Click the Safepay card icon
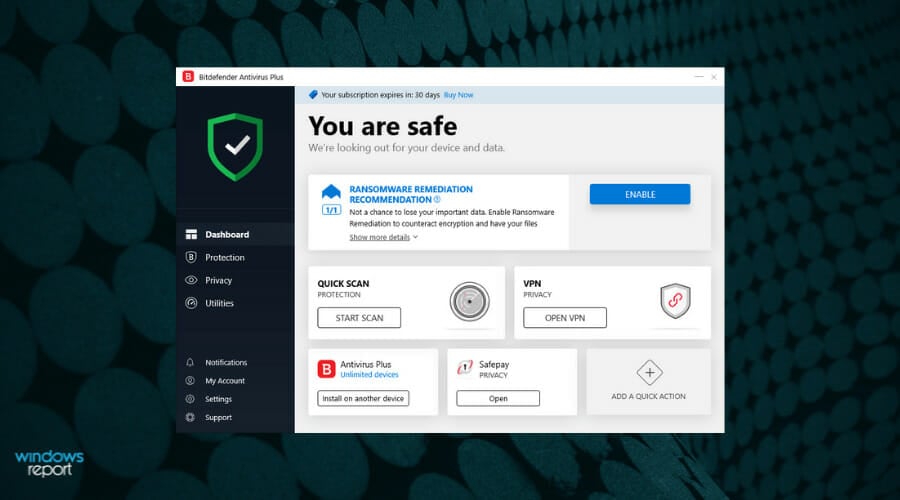Screen dimensions: 900x500 pos(465,367)
